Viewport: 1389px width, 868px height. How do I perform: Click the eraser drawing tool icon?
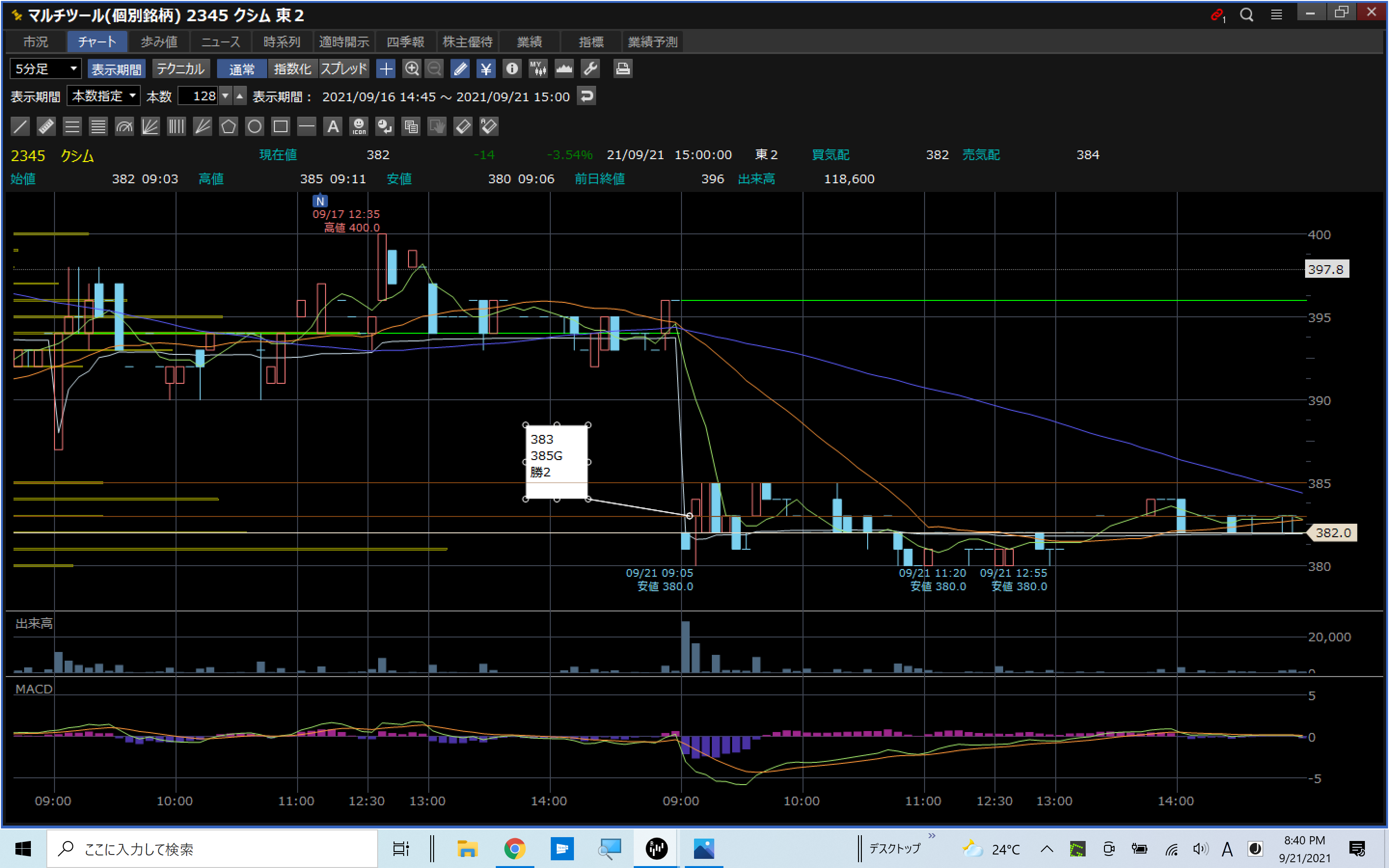pyautogui.click(x=463, y=126)
